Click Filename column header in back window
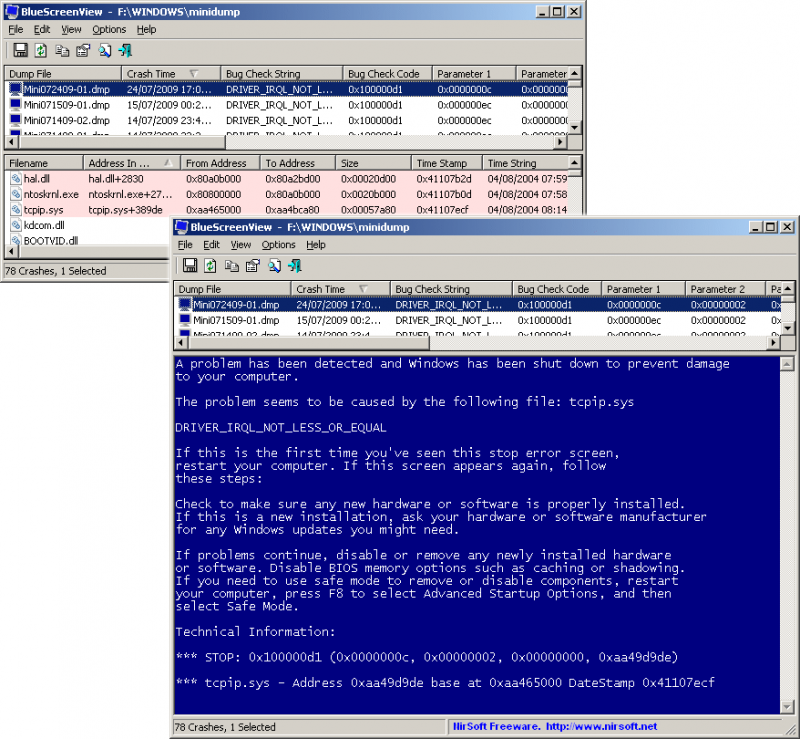This screenshot has height=739, width=800. [x=43, y=163]
